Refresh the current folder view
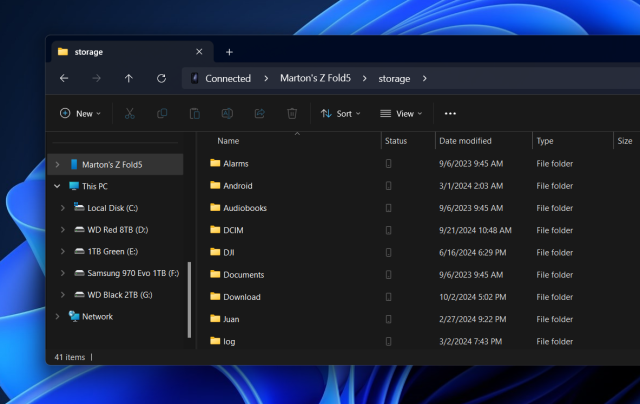The height and width of the screenshot is (404, 640). [161, 78]
